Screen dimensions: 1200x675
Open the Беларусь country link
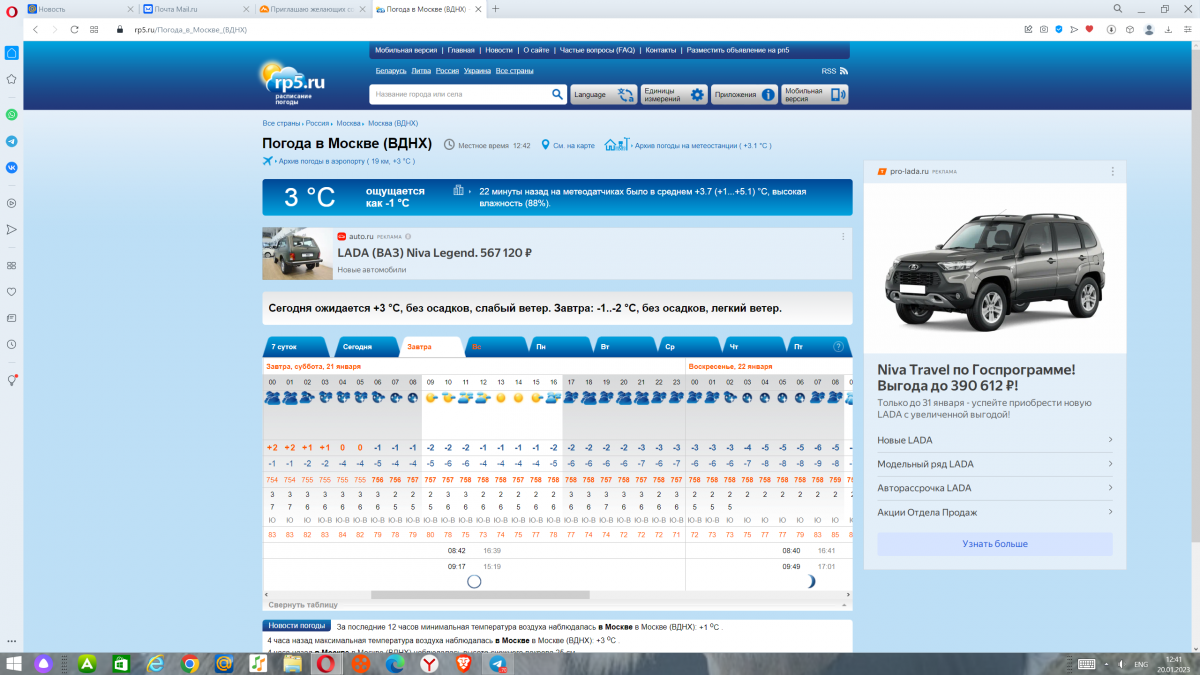pos(391,71)
